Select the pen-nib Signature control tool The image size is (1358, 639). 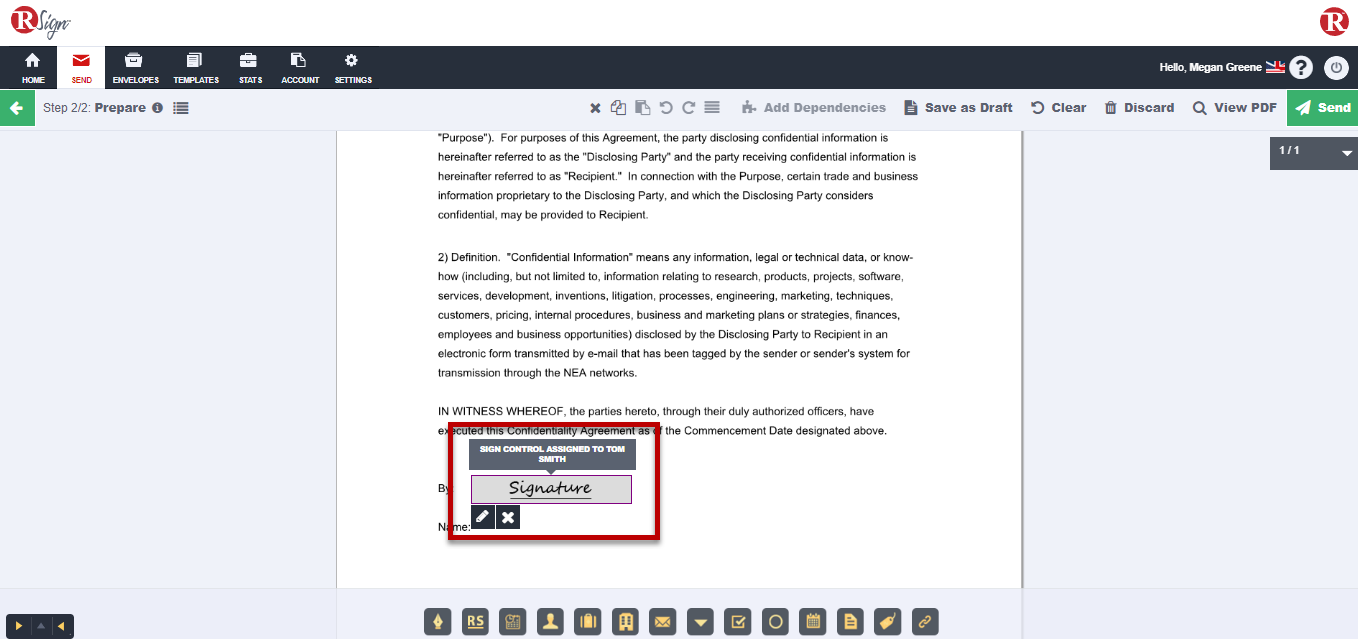coord(438,622)
